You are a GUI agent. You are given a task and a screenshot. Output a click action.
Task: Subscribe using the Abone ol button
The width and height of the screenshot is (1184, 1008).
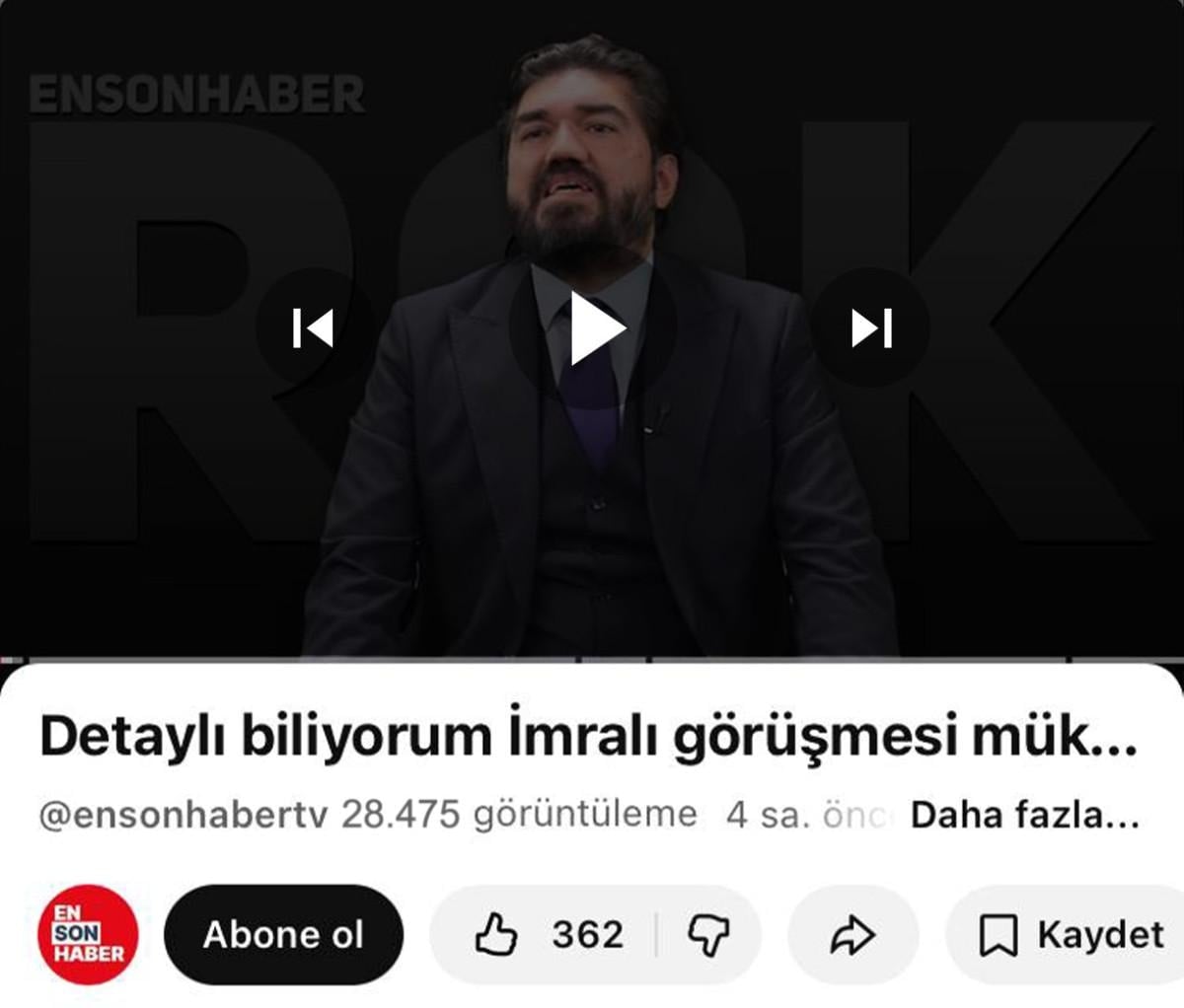click(x=283, y=934)
